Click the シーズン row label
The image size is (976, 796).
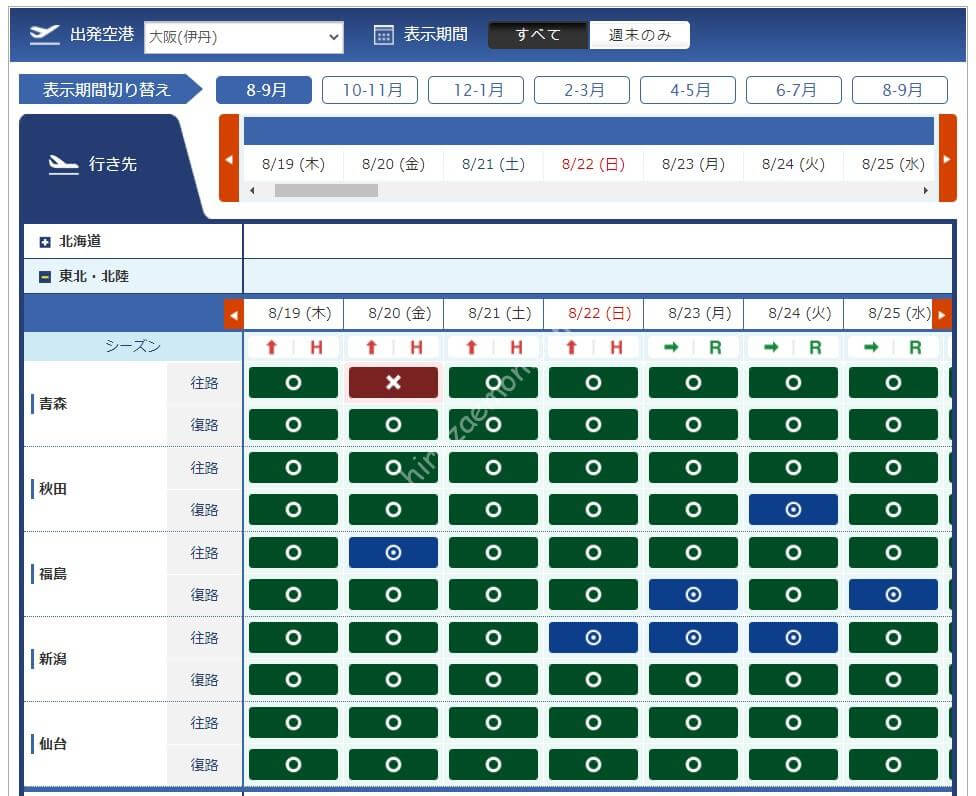pyautogui.click(x=133, y=347)
